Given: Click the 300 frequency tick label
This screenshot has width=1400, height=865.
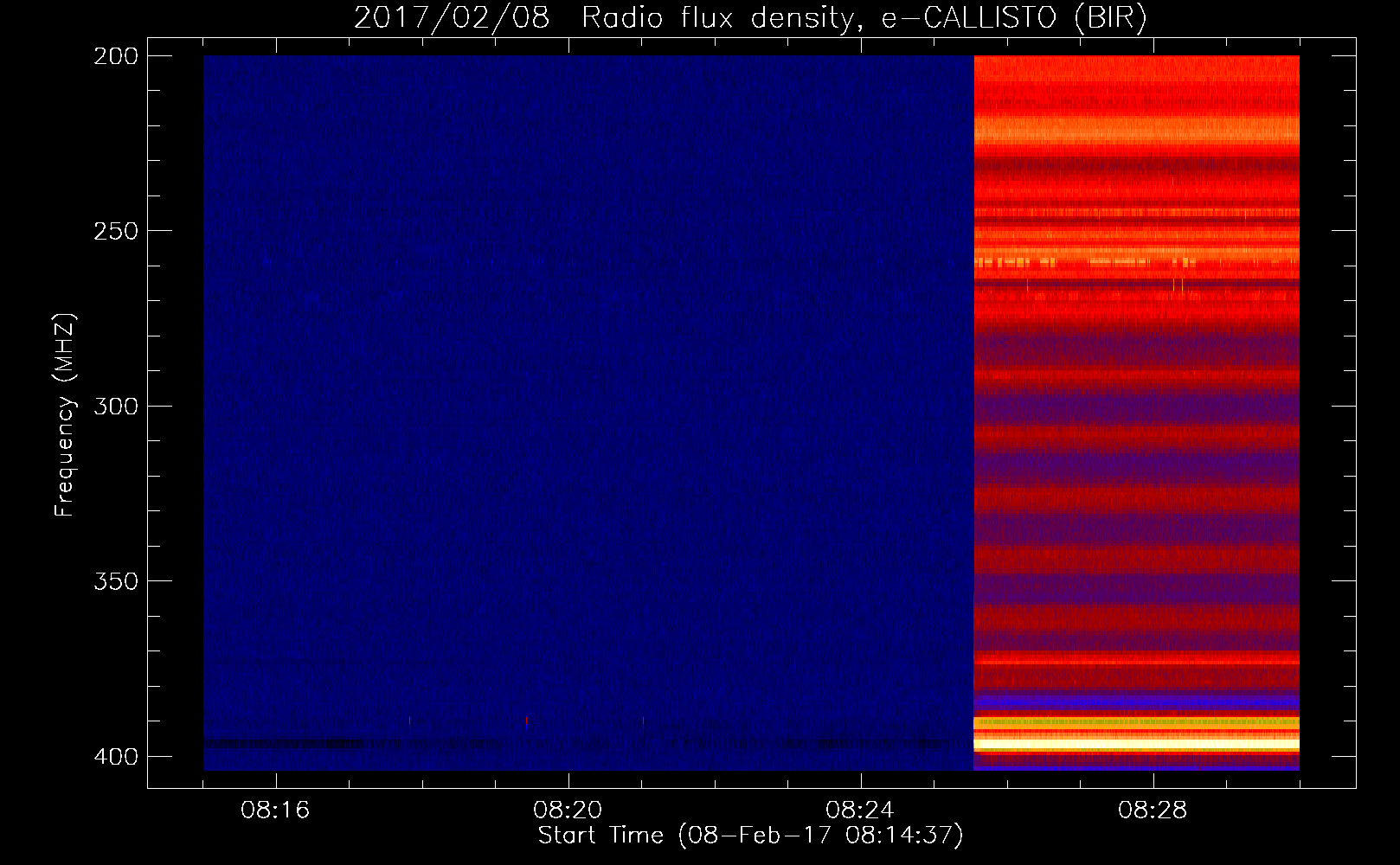Looking at the screenshot, I should [116, 406].
